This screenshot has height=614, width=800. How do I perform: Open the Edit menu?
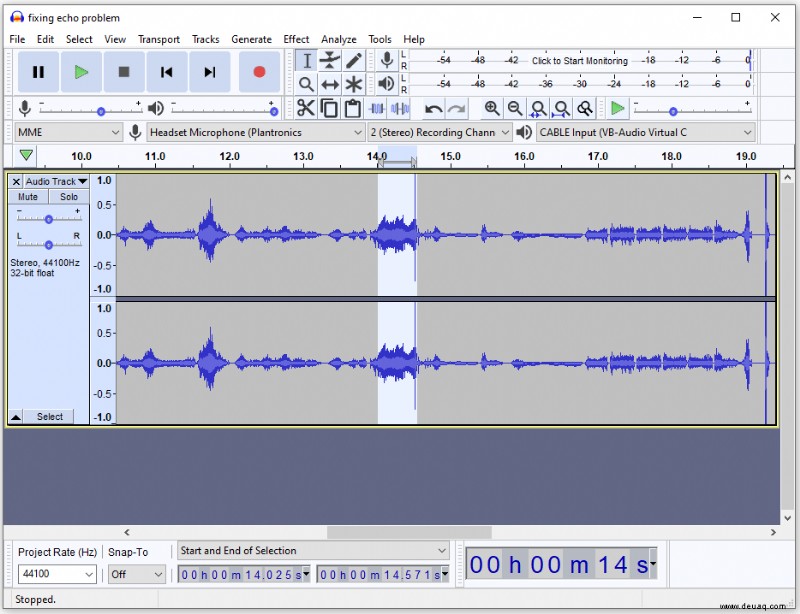click(x=45, y=39)
